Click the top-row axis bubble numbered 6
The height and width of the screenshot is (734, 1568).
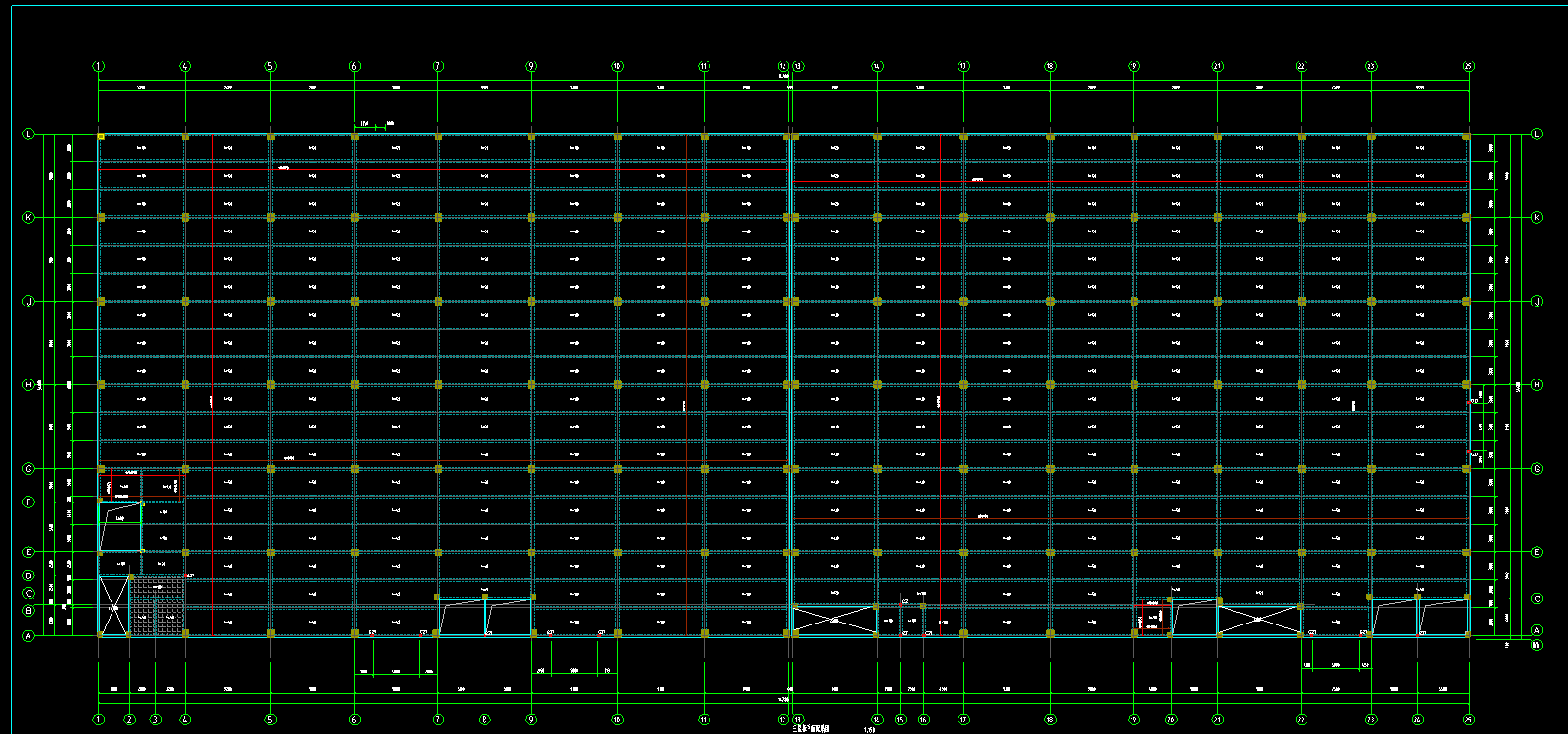click(x=355, y=66)
